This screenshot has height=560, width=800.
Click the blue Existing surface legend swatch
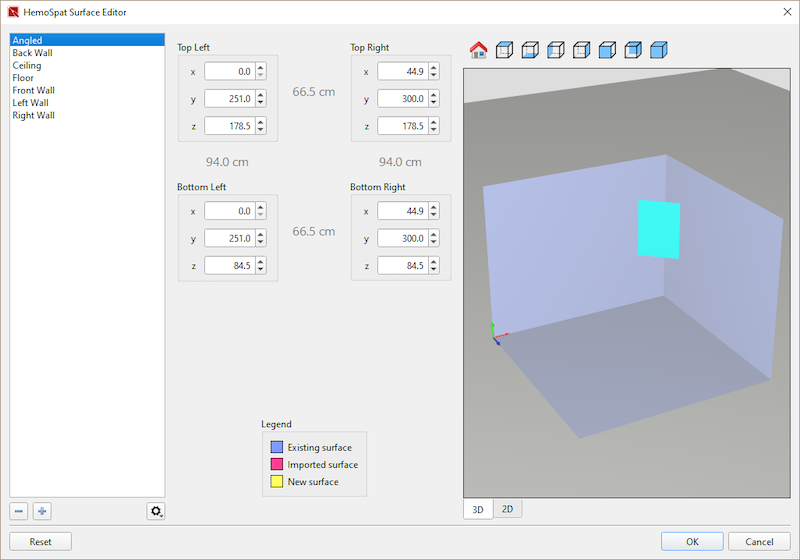(x=277, y=447)
